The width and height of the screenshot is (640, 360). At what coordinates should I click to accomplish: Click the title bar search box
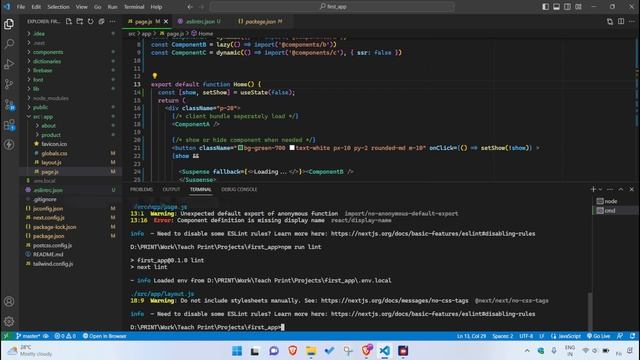[332, 7]
